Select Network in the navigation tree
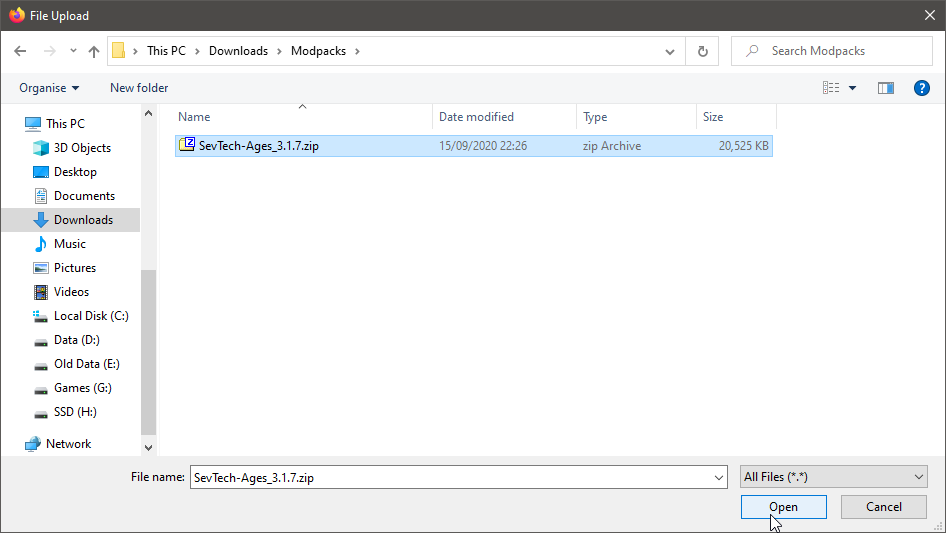 pyautogui.click(x=68, y=444)
